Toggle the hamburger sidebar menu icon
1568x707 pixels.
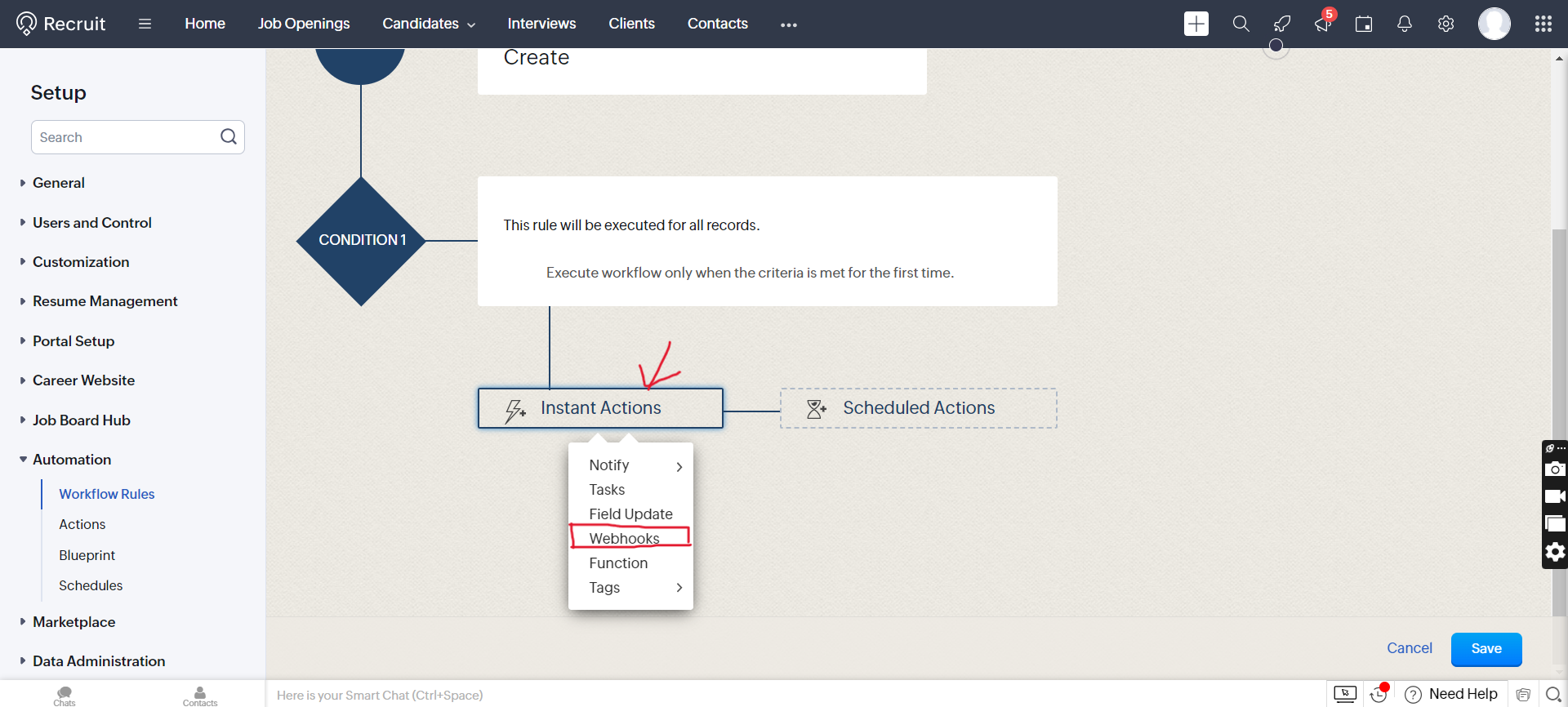[145, 24]
